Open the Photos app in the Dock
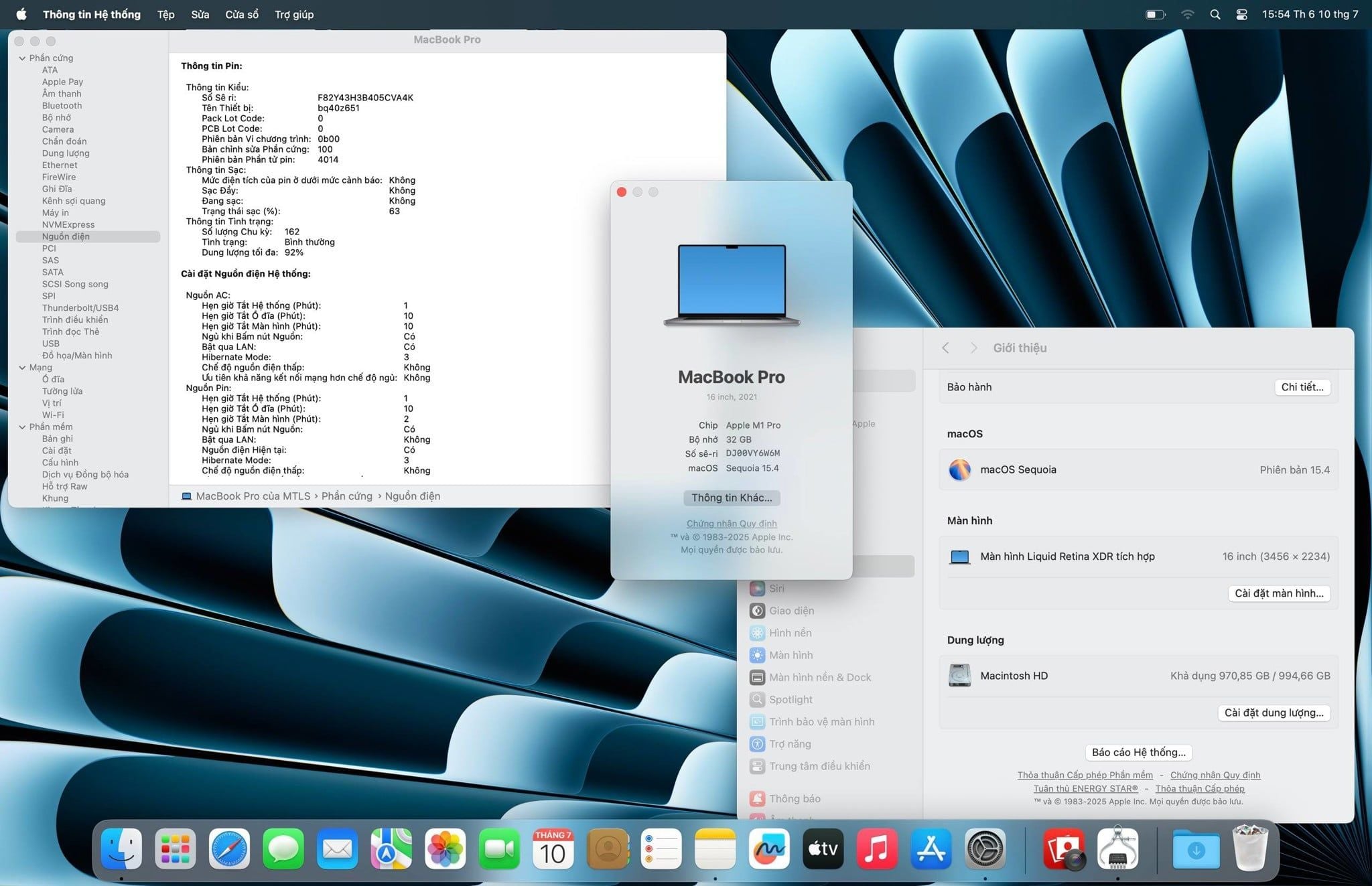1372x886 pixels. pyautogui.click(x=445, y=849)
